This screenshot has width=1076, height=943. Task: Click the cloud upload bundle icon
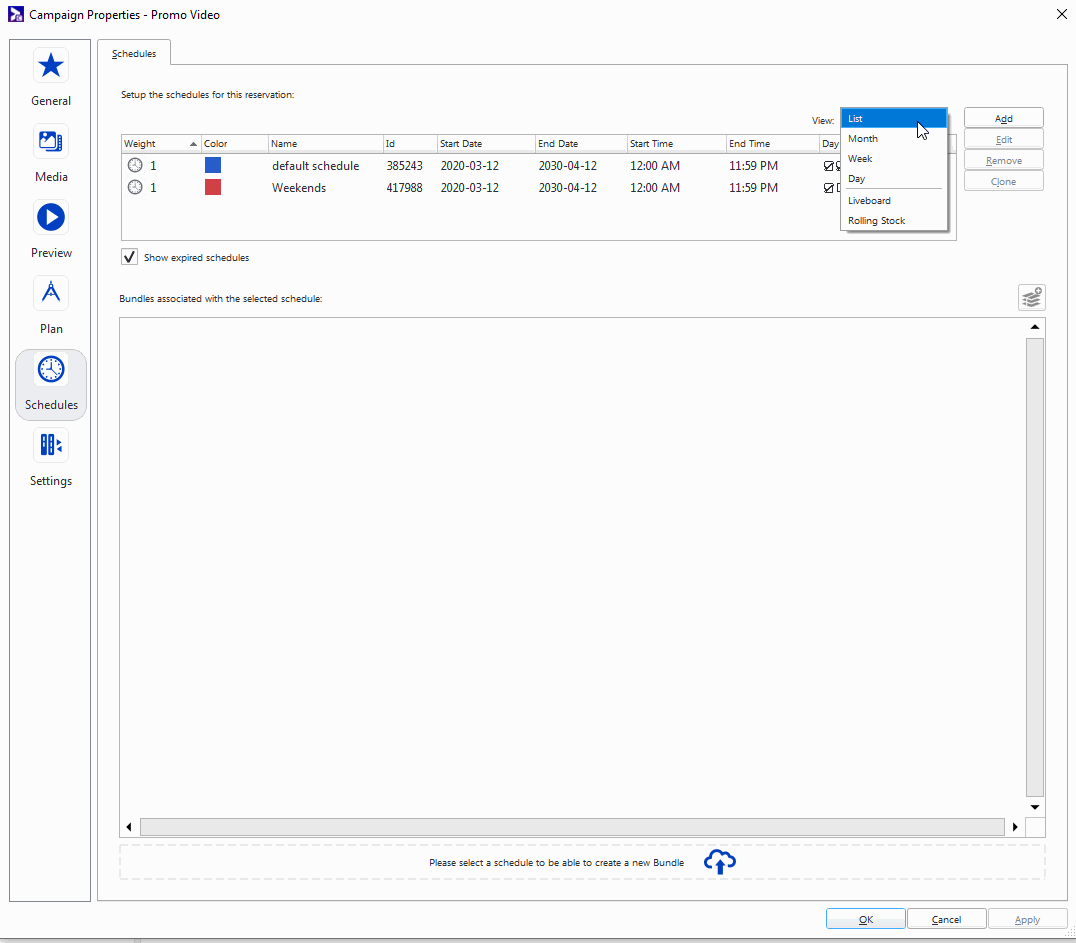pyautogui.click(x=720, y=862)
